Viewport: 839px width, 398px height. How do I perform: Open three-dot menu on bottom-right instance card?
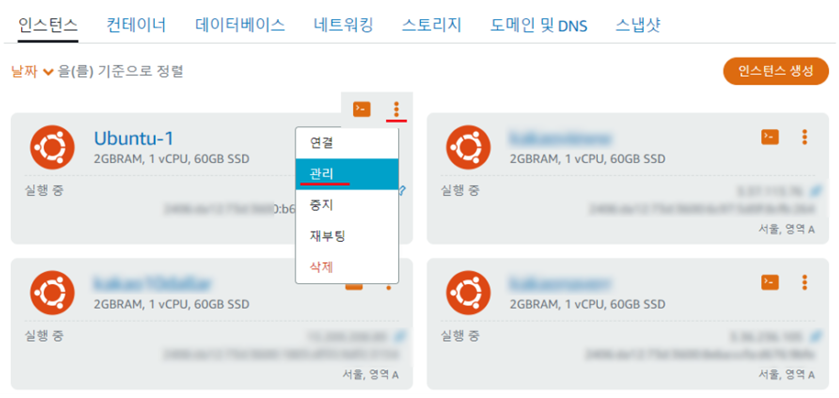click(804, 282)
